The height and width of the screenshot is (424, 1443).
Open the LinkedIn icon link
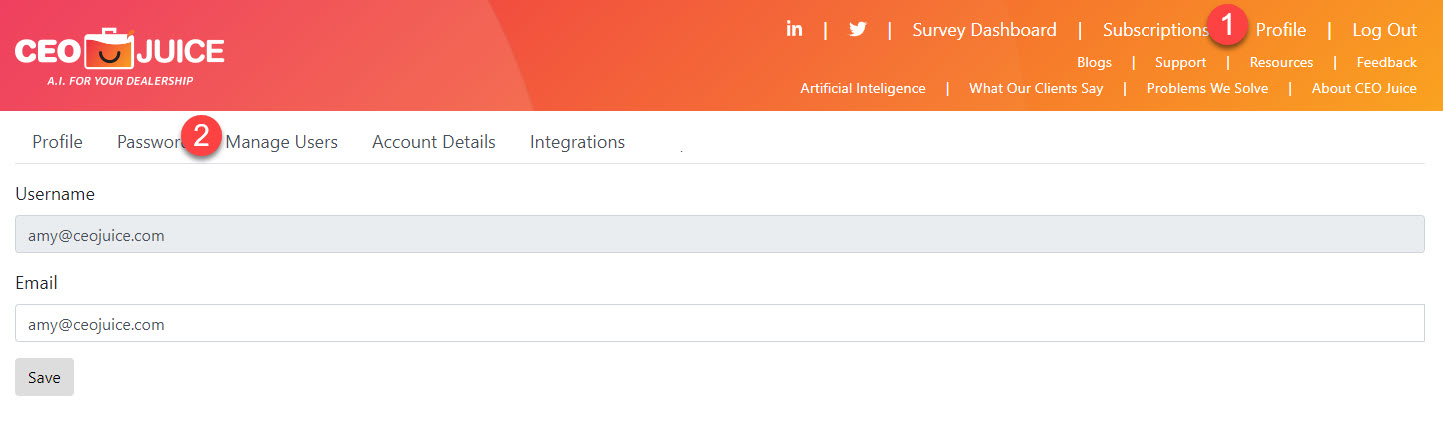pyautogui.click(x=794, y=29)
